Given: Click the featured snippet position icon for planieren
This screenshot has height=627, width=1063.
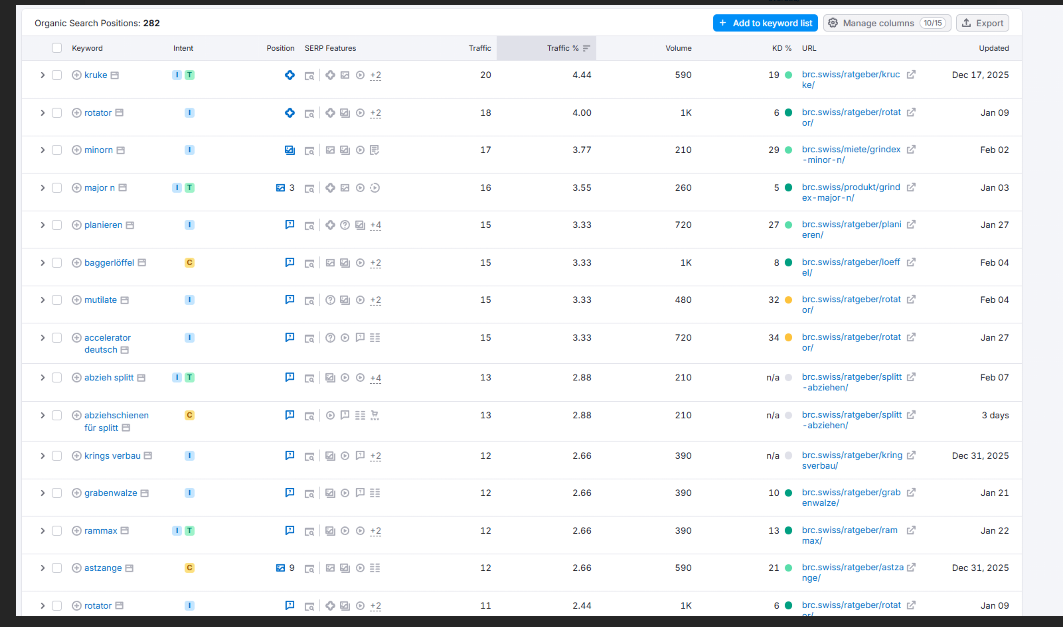Looking at the screenshot, I should [290, 225].
